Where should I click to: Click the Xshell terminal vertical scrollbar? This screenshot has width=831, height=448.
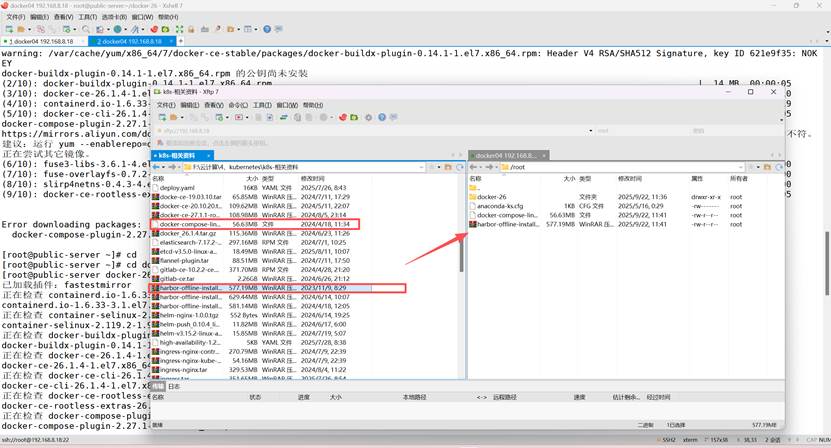point(828,263)
